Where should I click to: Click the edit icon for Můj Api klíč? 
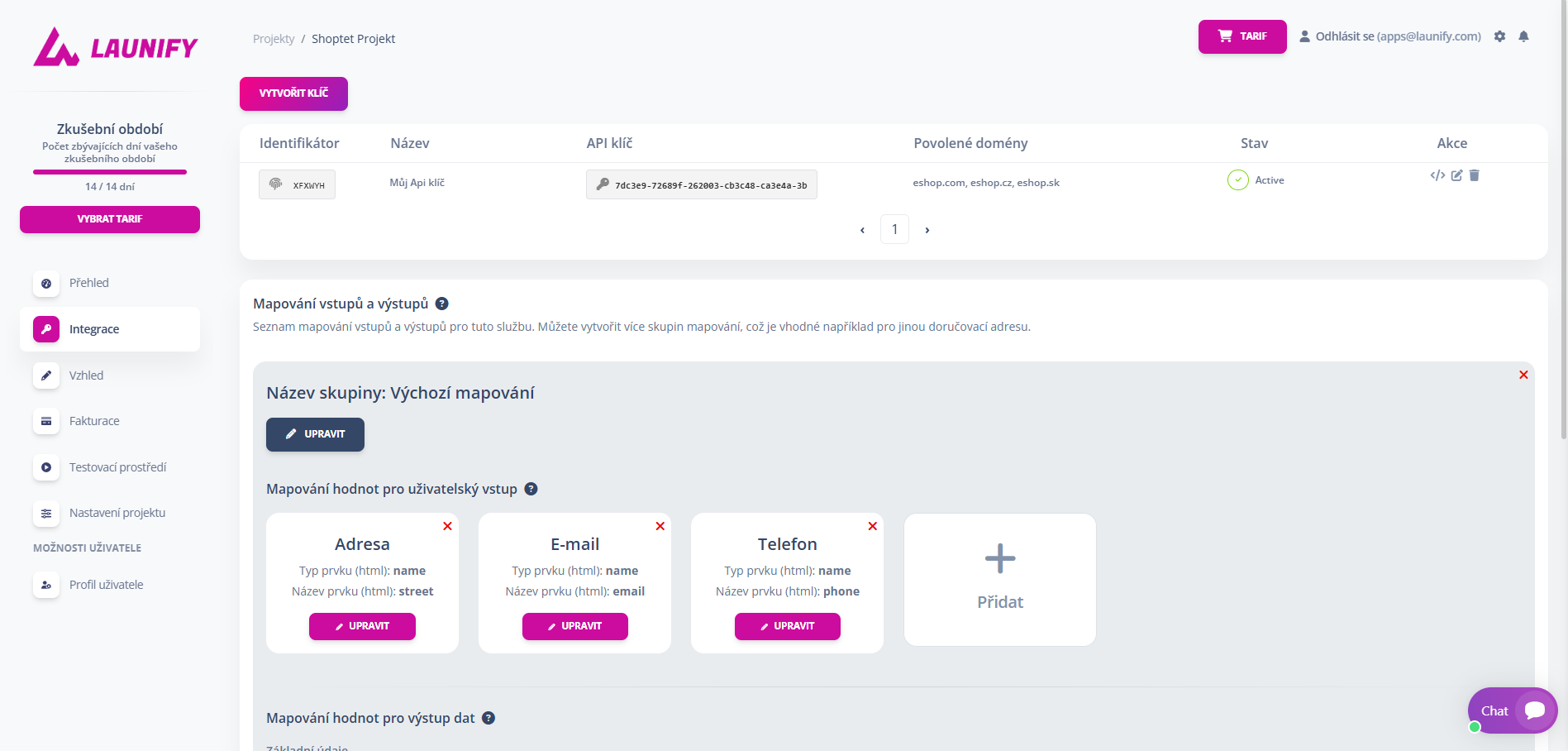[1456, 175]
